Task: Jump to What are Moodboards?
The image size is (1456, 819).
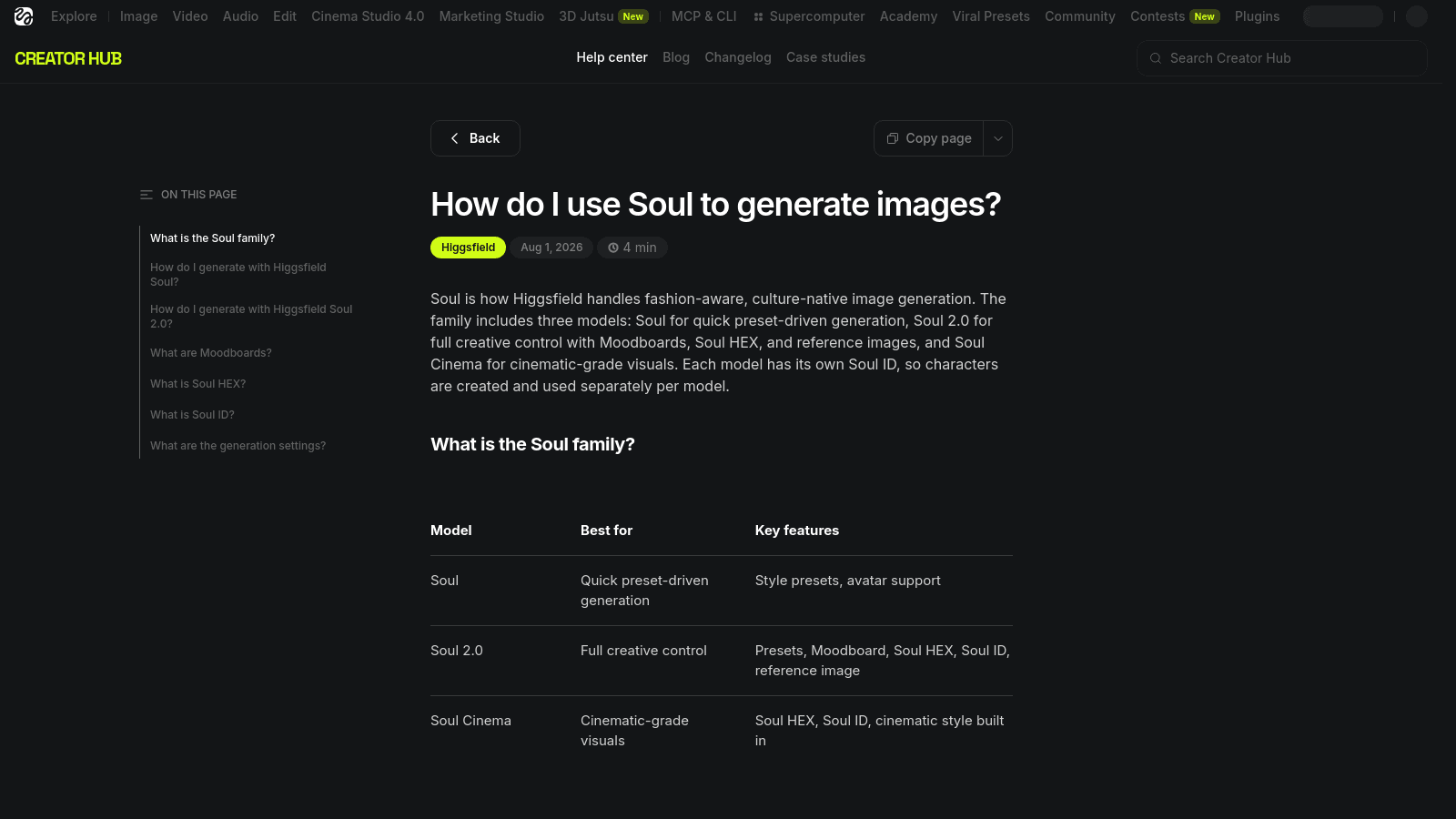Action: [211, 353]
